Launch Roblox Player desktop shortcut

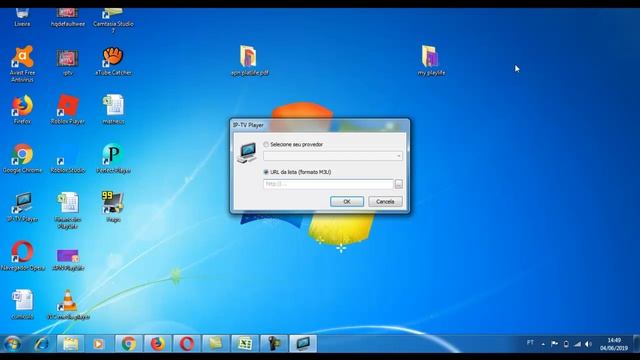(x=68, y=109)
